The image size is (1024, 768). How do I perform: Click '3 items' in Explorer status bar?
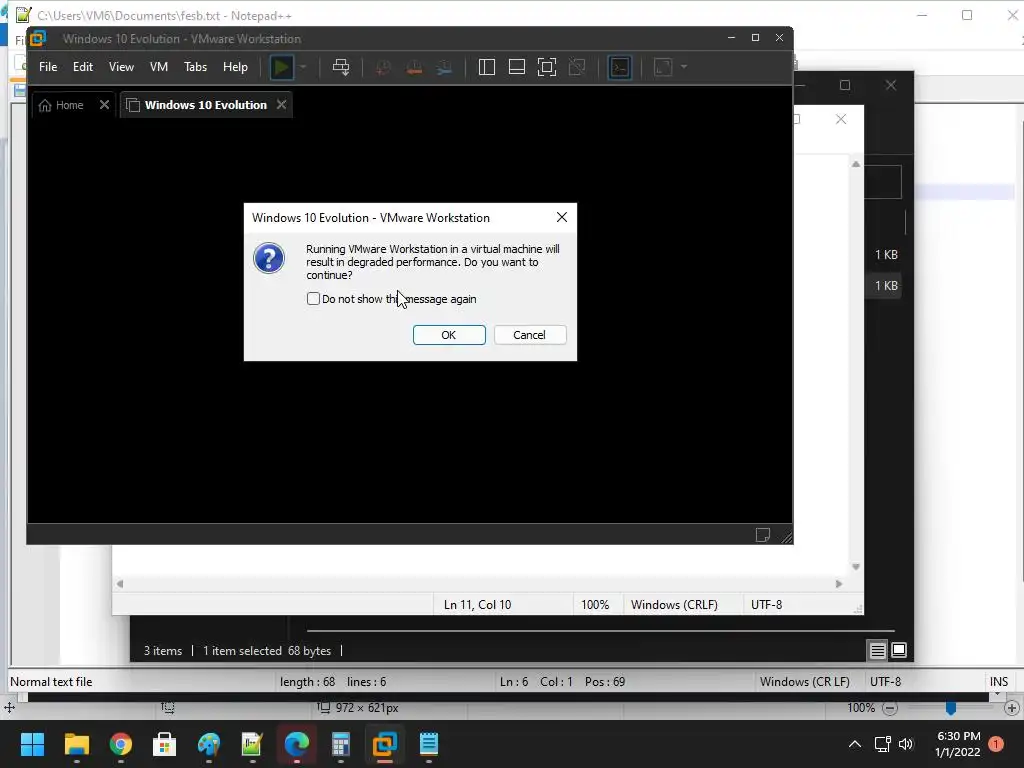coord(163,651)
